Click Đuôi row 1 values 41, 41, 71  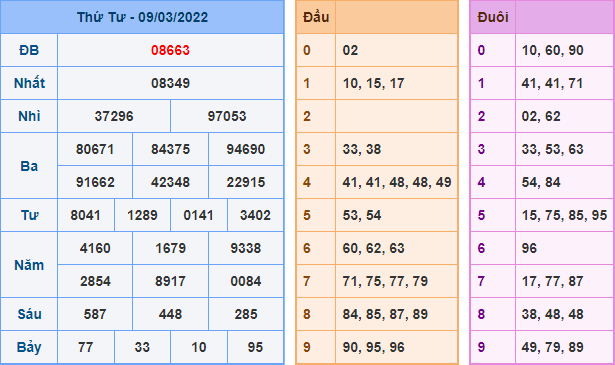pos(552,83)
